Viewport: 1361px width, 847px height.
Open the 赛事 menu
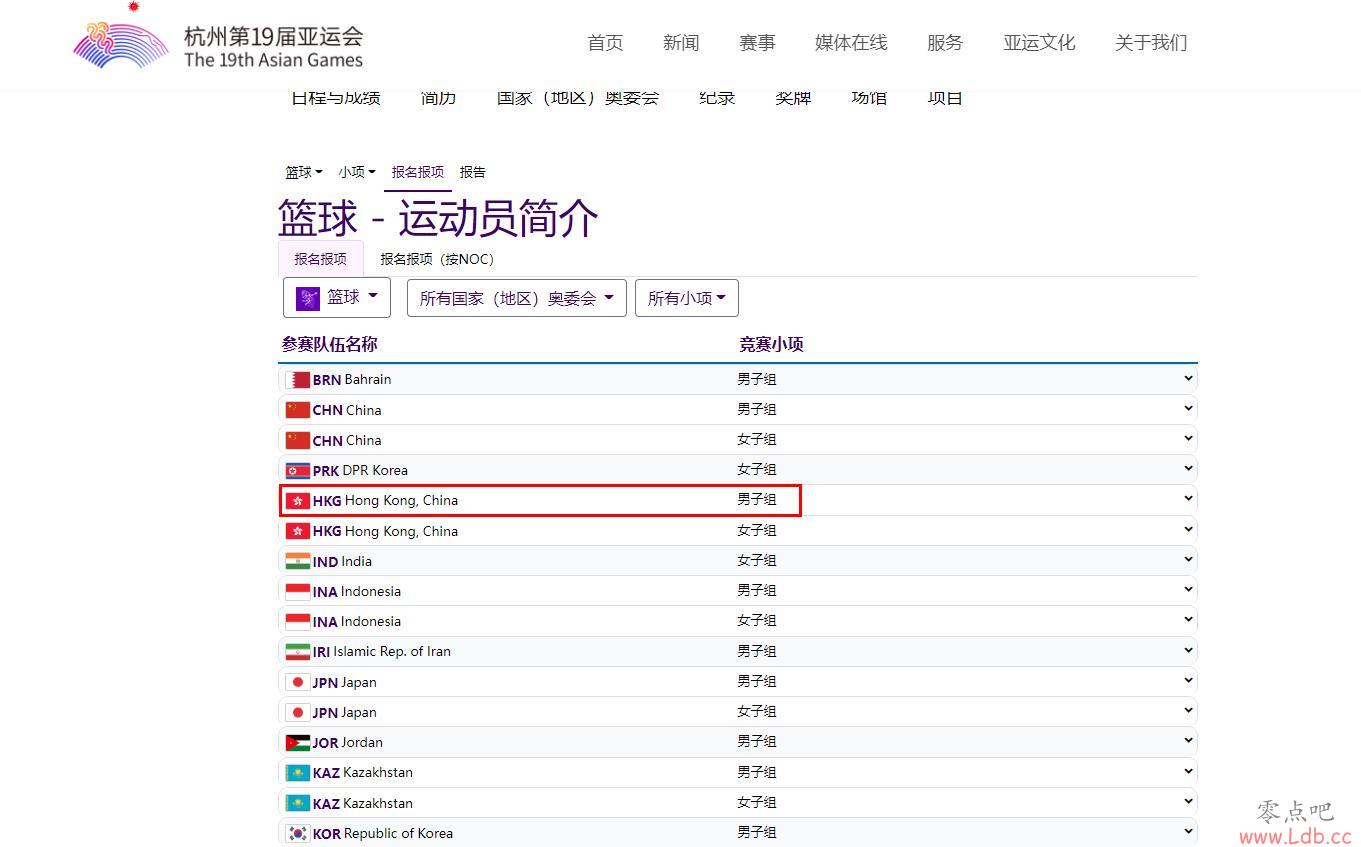(757, 42)
